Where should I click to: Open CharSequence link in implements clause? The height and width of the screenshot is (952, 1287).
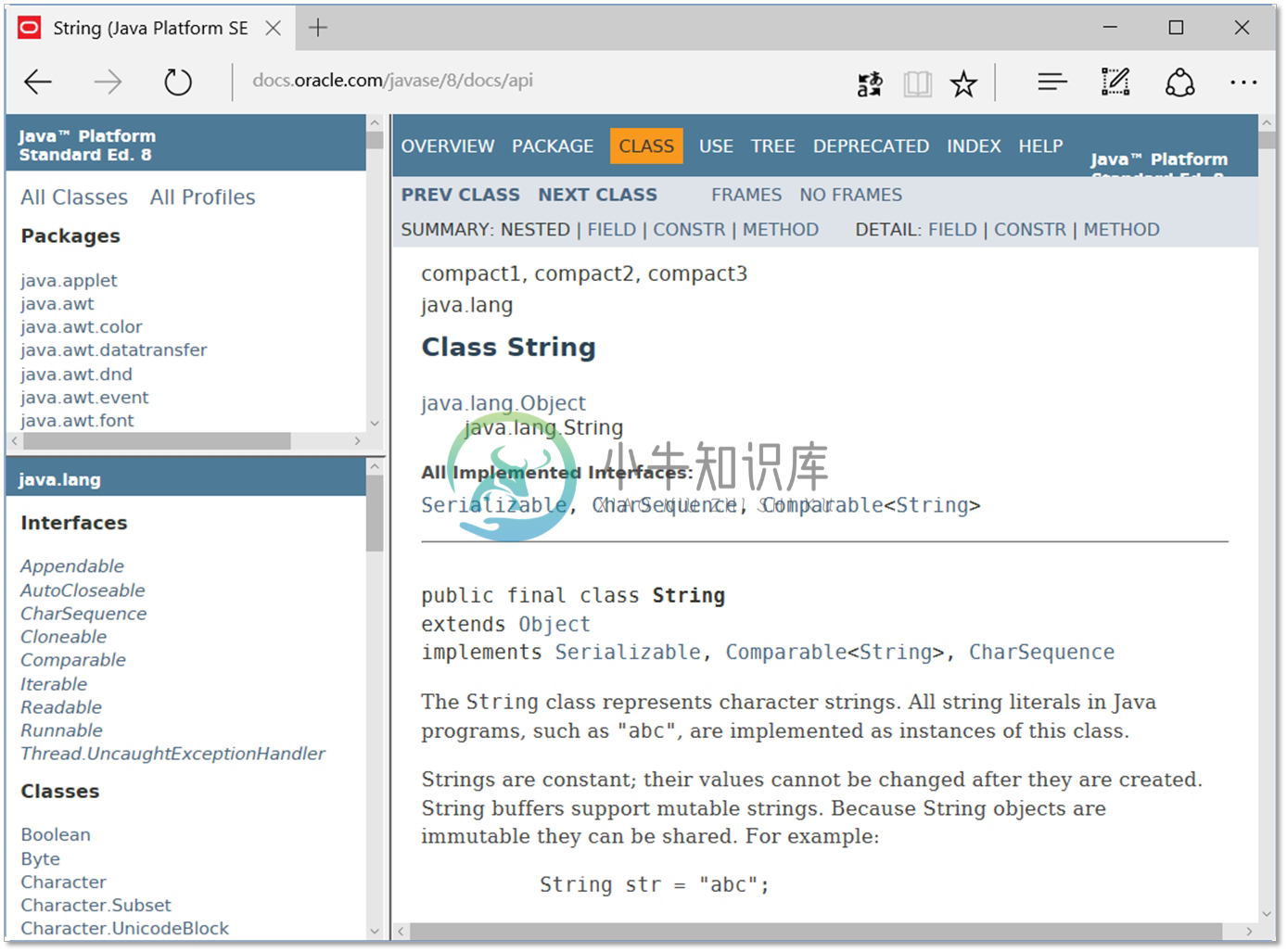pos(1041,653)
